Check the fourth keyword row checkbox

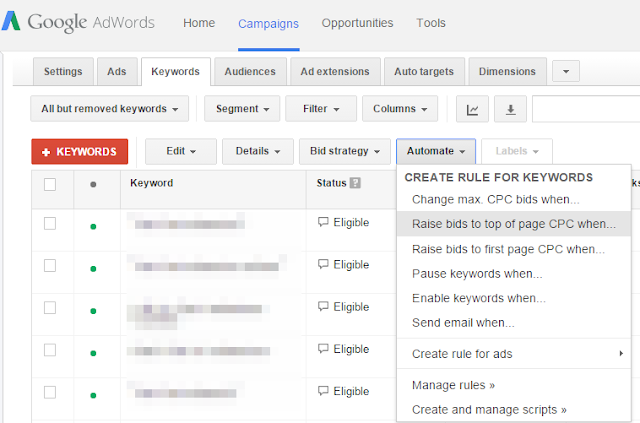pos(50,350)
